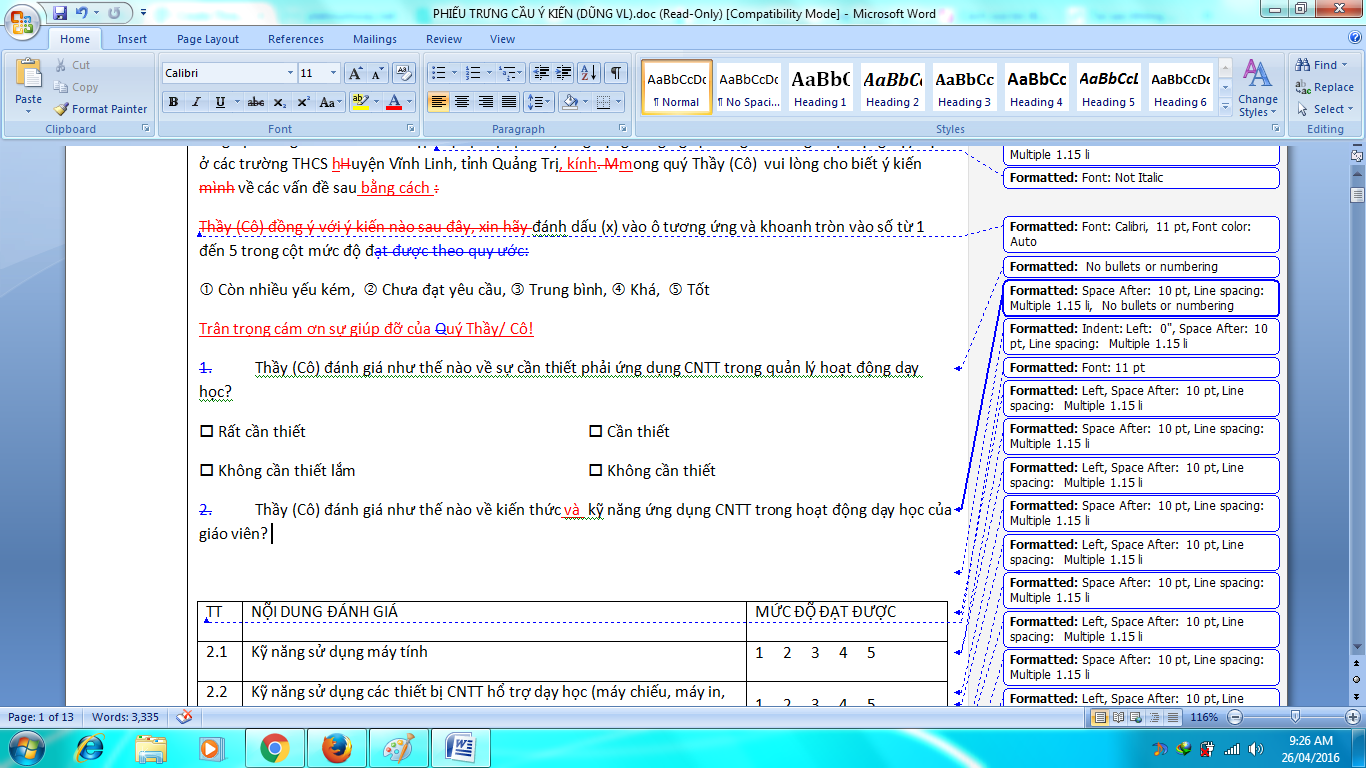Open the Review ribbon tab

(x=444, y=39)
